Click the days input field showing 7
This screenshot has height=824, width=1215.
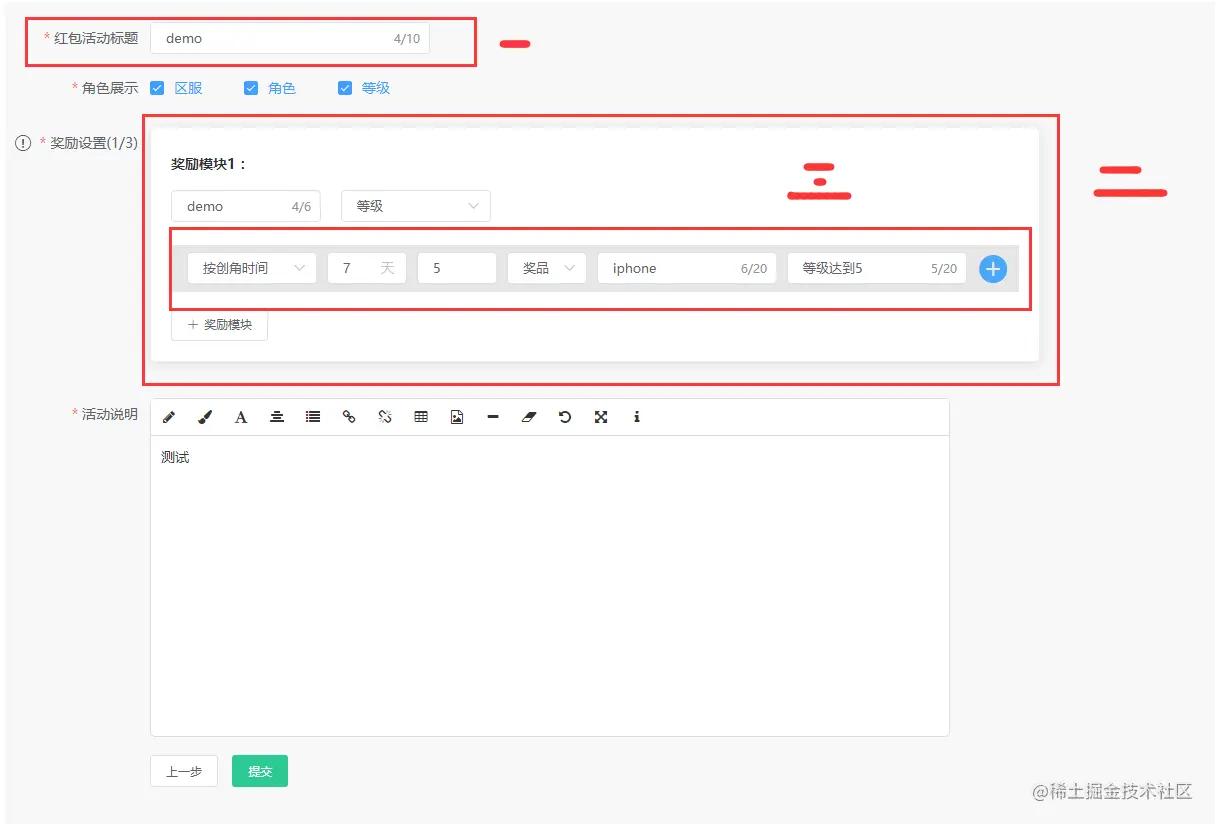[x=367, y=268]
